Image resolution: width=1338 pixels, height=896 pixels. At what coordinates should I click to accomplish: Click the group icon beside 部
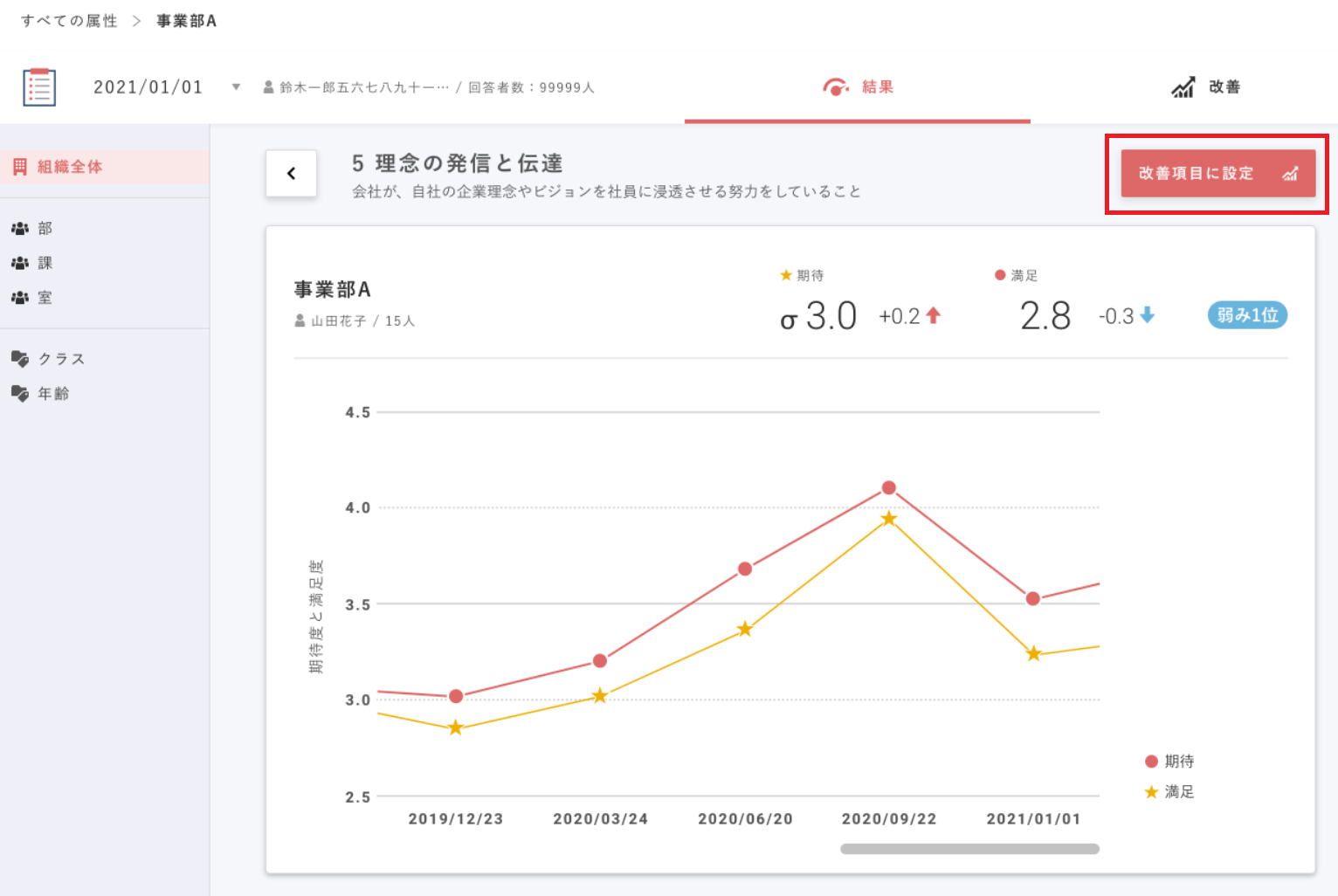click(x=20, y=229)
